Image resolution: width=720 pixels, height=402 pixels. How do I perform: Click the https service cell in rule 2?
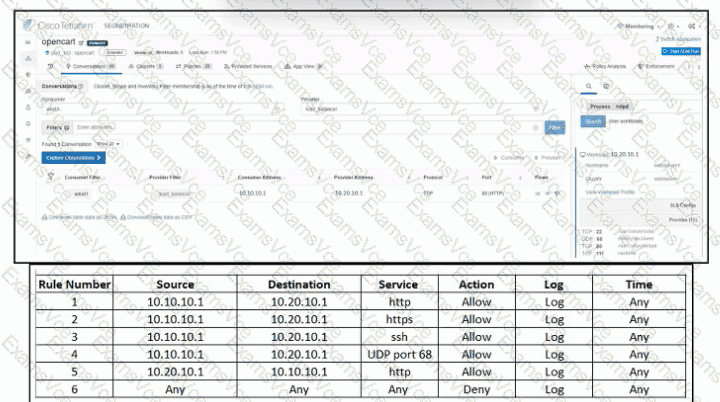(399, 319)
